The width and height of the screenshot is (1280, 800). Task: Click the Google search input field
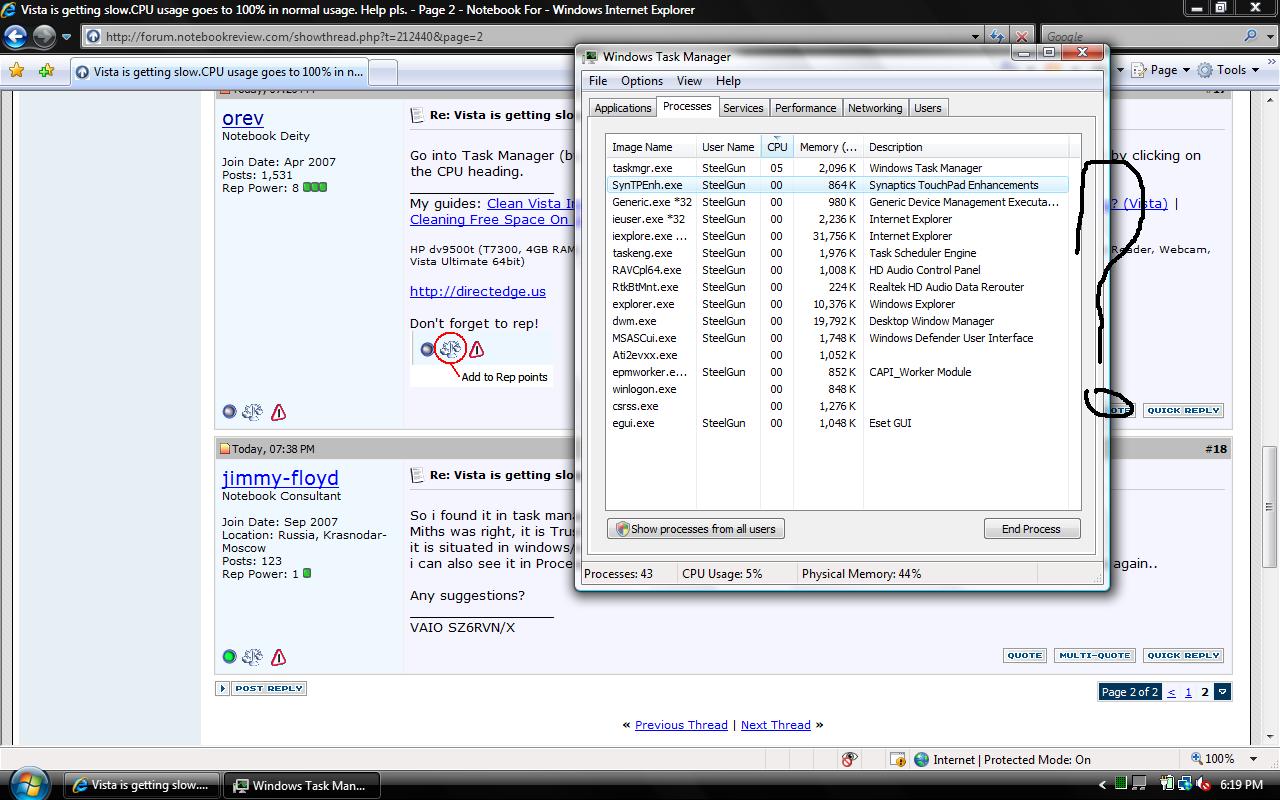tap(1141, 36)
